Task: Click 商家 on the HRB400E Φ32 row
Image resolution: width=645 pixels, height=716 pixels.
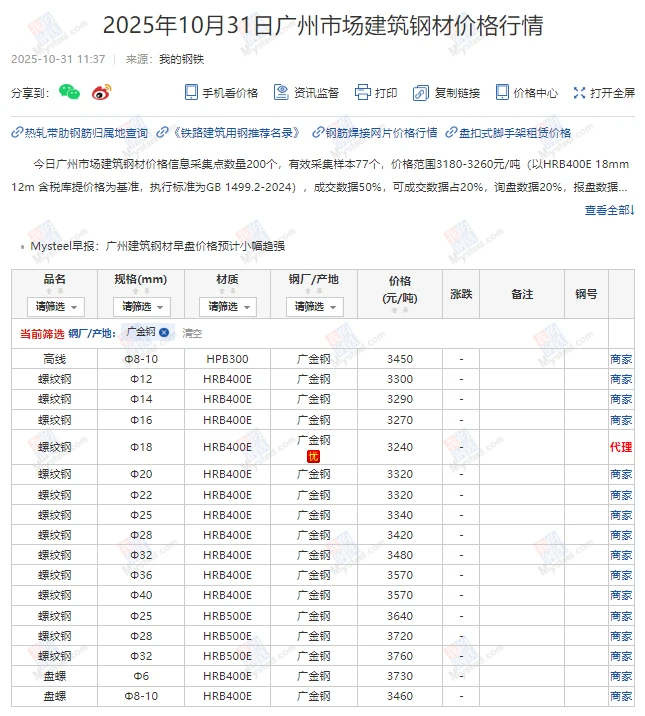Action: tap(621, 555)
